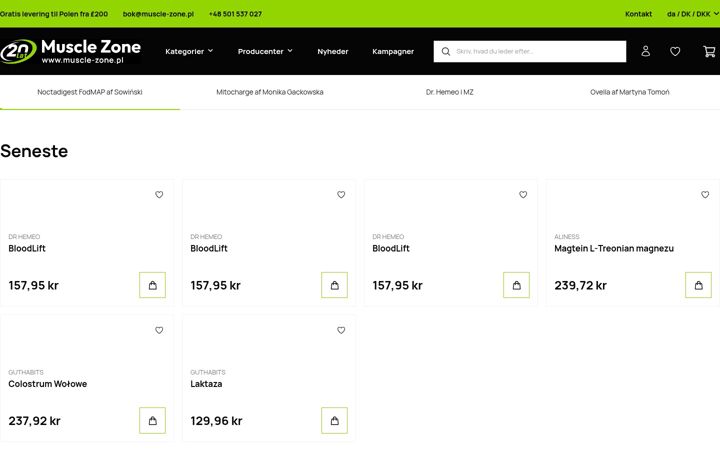Open the shopping cart icon
This screenshot has height=450, width=720.
coord(709,51)
